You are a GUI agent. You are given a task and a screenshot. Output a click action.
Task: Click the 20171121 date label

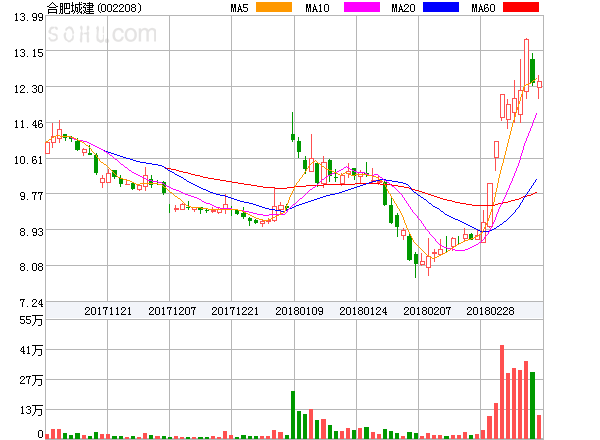108,311
